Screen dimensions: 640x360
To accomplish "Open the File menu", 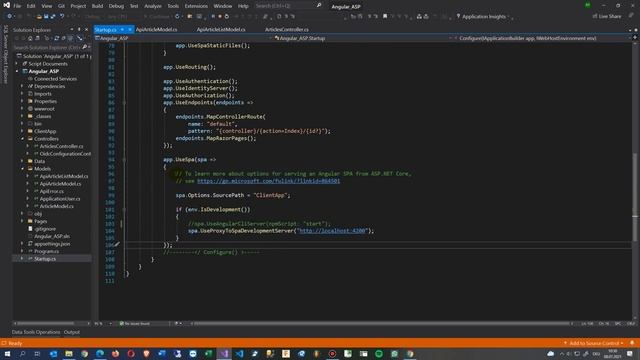I will tap(17, 6).
